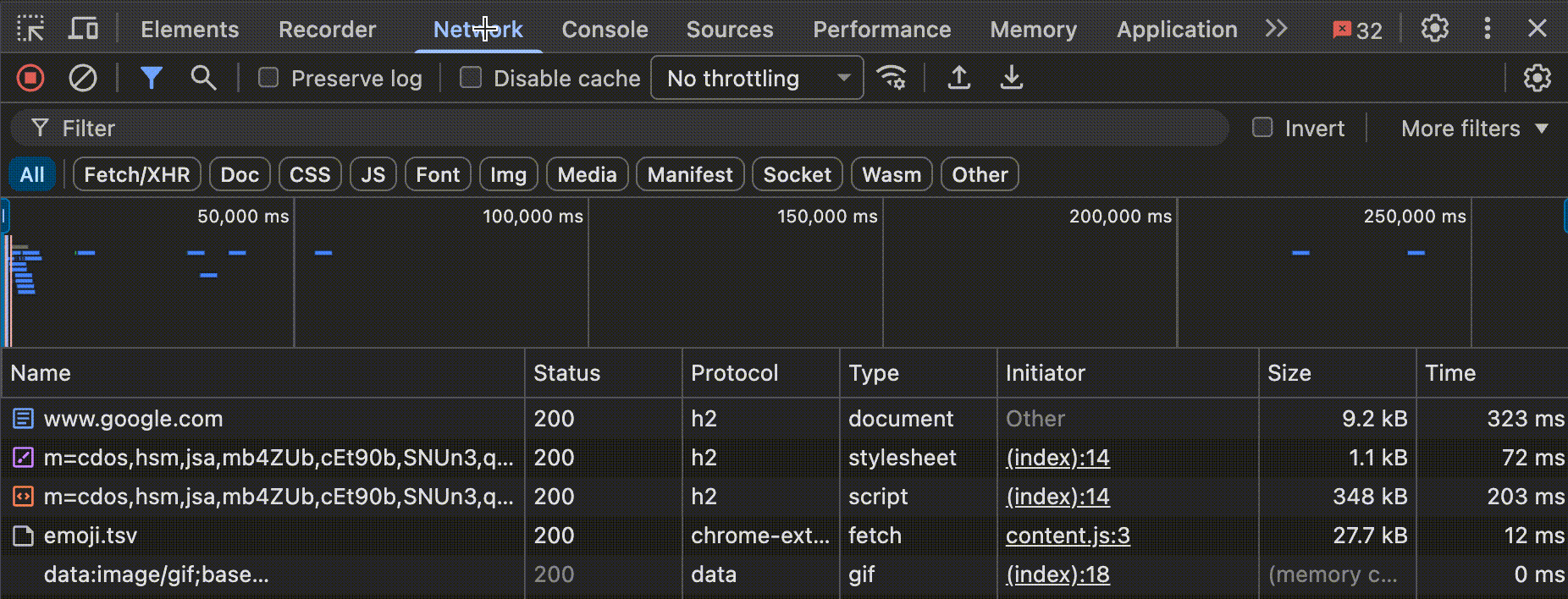Open network conditions Wi-Fi icon
The width and height of the screenshot is (1568, 599).
(892, 79)
